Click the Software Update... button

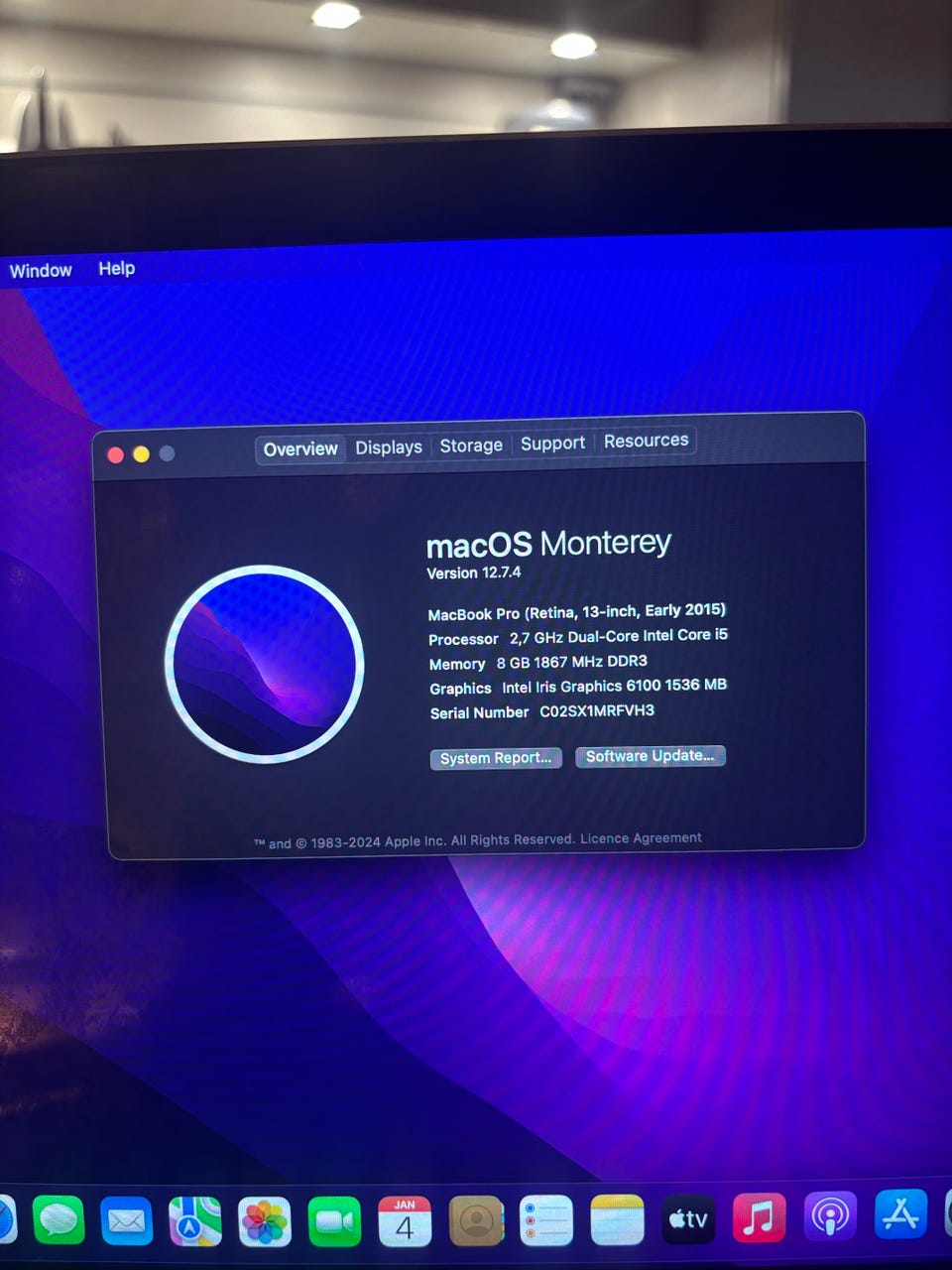click(651, 756)
